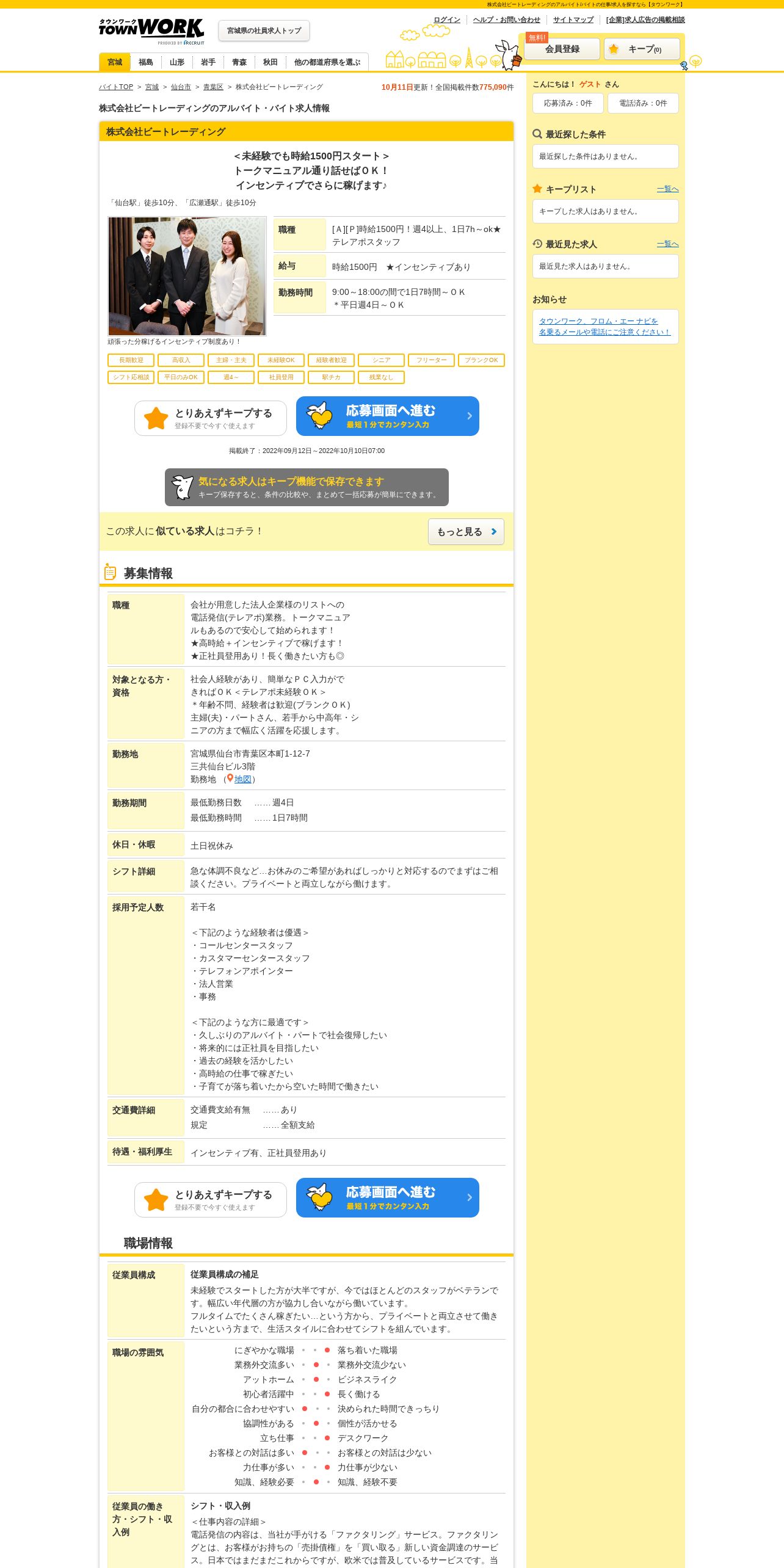Screen dimensions: 784x1568
Task: Click the gray キープ機能 info banner
Action: click(307, 487)
